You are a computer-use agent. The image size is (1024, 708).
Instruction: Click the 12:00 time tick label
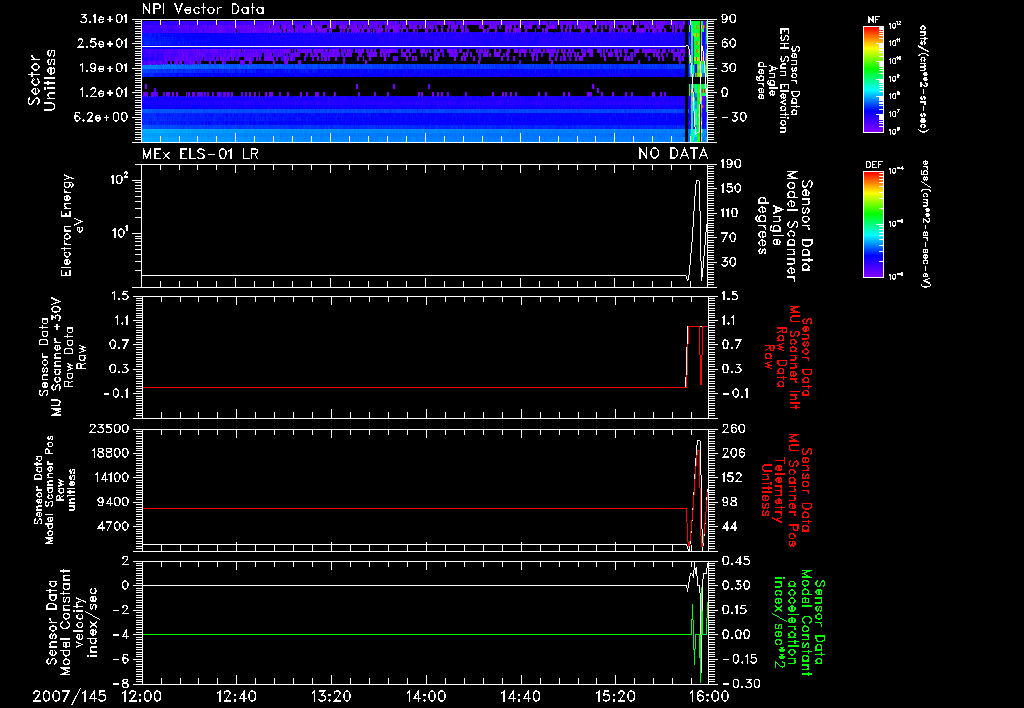[142, 696]
